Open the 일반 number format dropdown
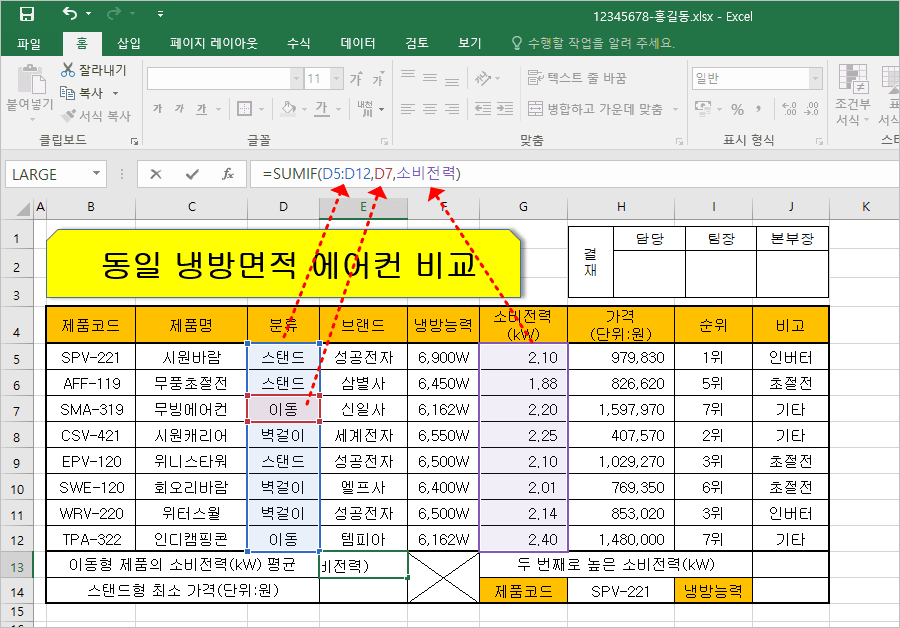The image size is (900, 628). coord(816,79)
